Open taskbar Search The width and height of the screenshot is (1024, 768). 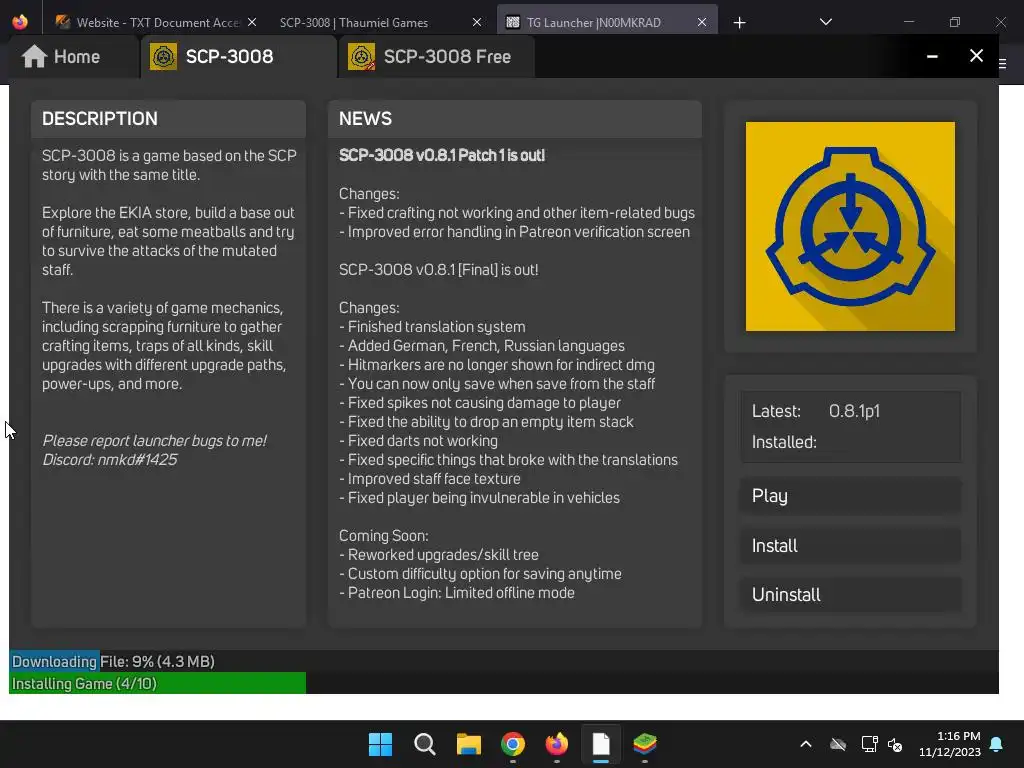coord(424,744)
